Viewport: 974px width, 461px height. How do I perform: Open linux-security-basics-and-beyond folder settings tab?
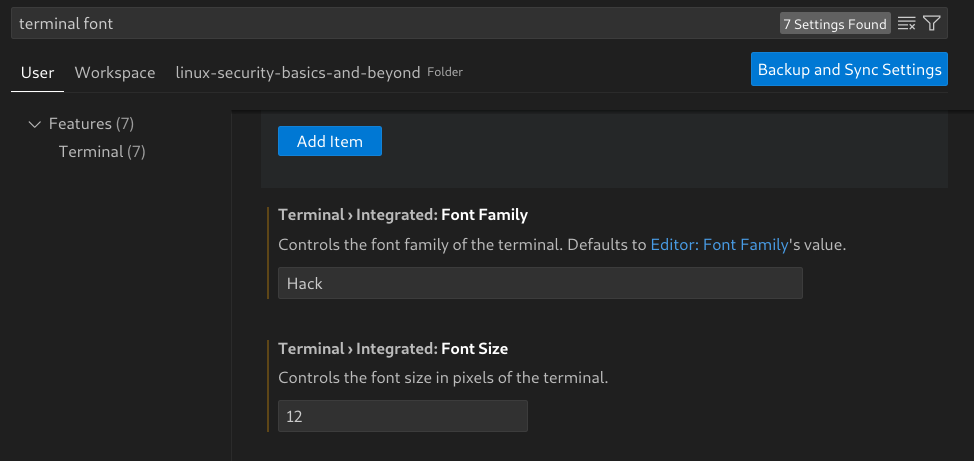tap(298, 72)
